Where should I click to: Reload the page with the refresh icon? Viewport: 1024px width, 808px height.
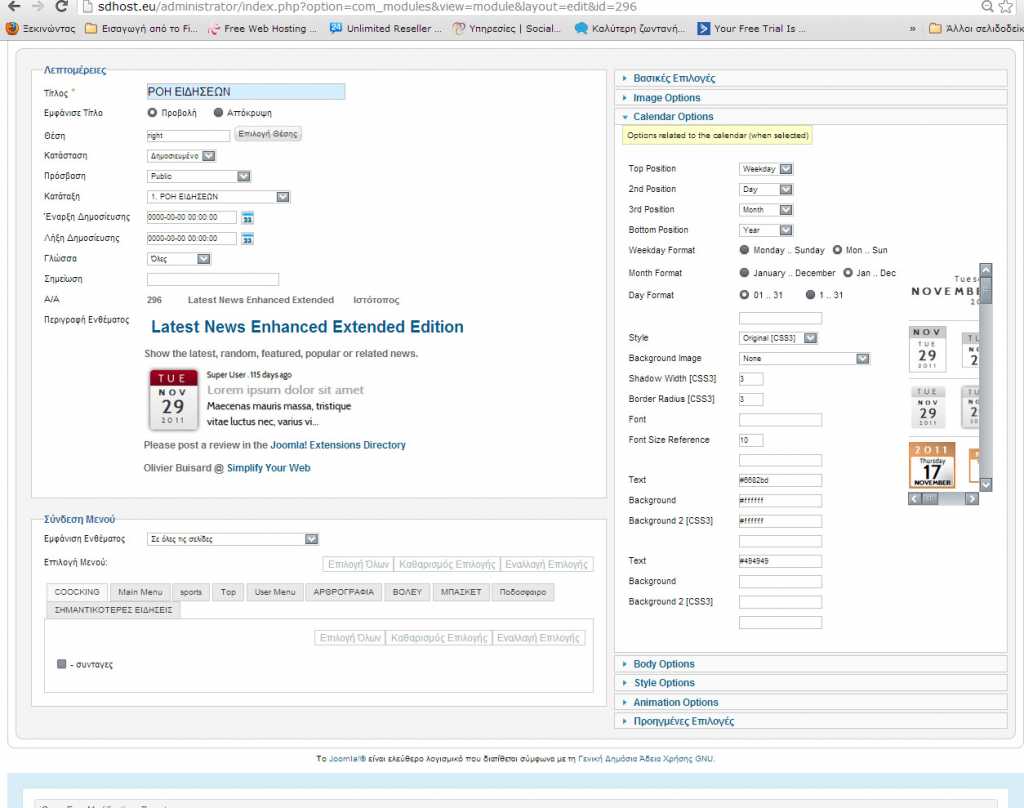click(x=62, y=7)
